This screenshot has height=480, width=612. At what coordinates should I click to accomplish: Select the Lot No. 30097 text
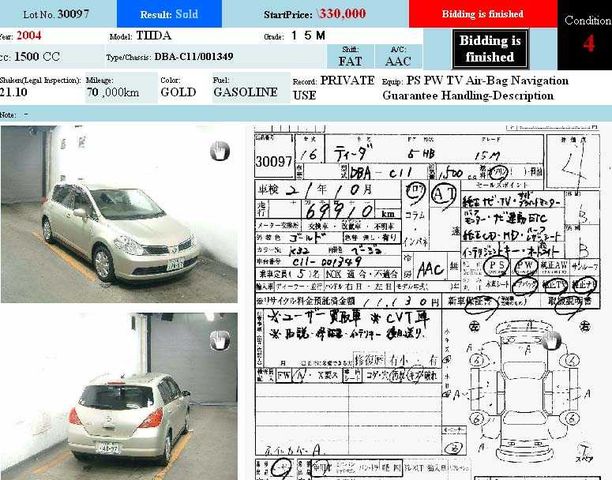coord(56,14)
